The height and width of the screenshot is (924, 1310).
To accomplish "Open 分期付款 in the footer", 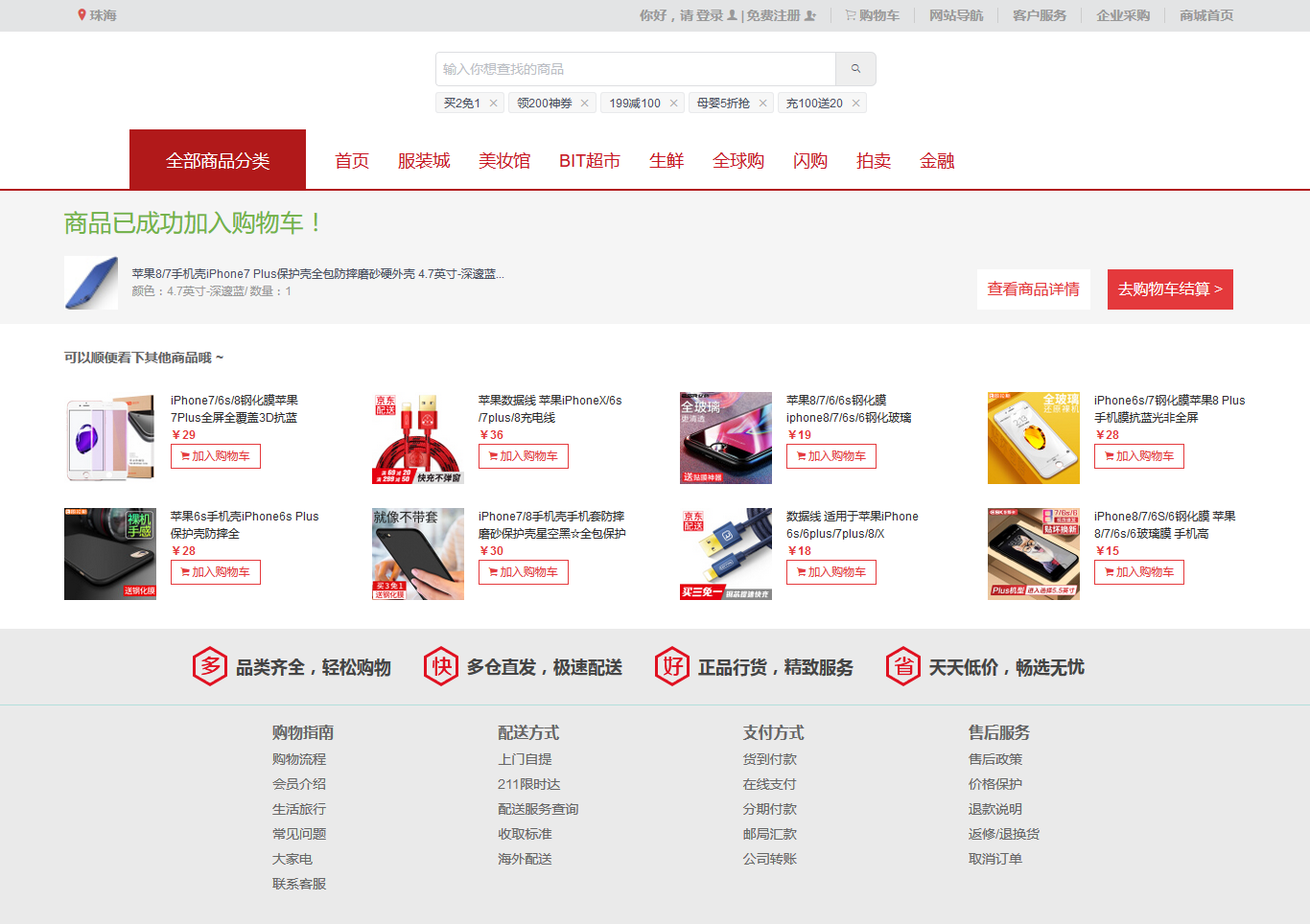I will [x=770, y=809].
